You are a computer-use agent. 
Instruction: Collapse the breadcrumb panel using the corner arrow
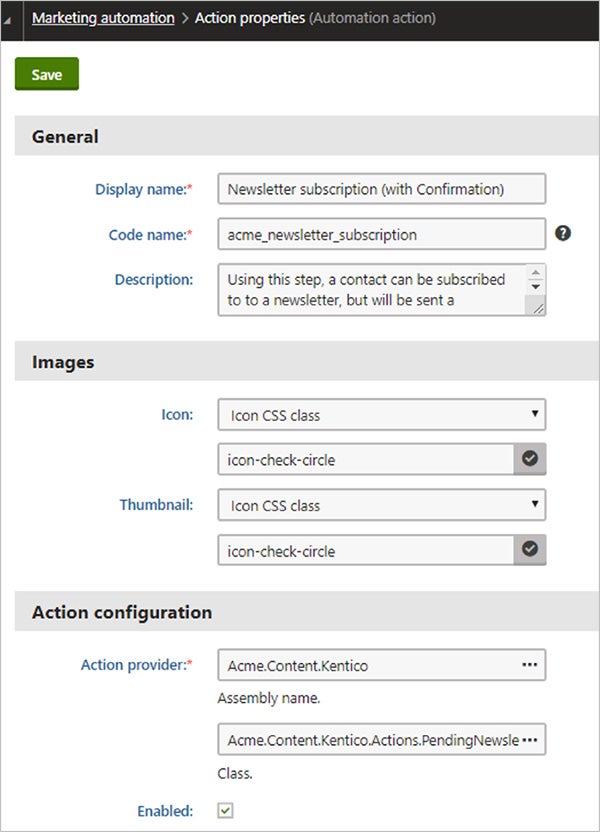(x=7, y=17)
